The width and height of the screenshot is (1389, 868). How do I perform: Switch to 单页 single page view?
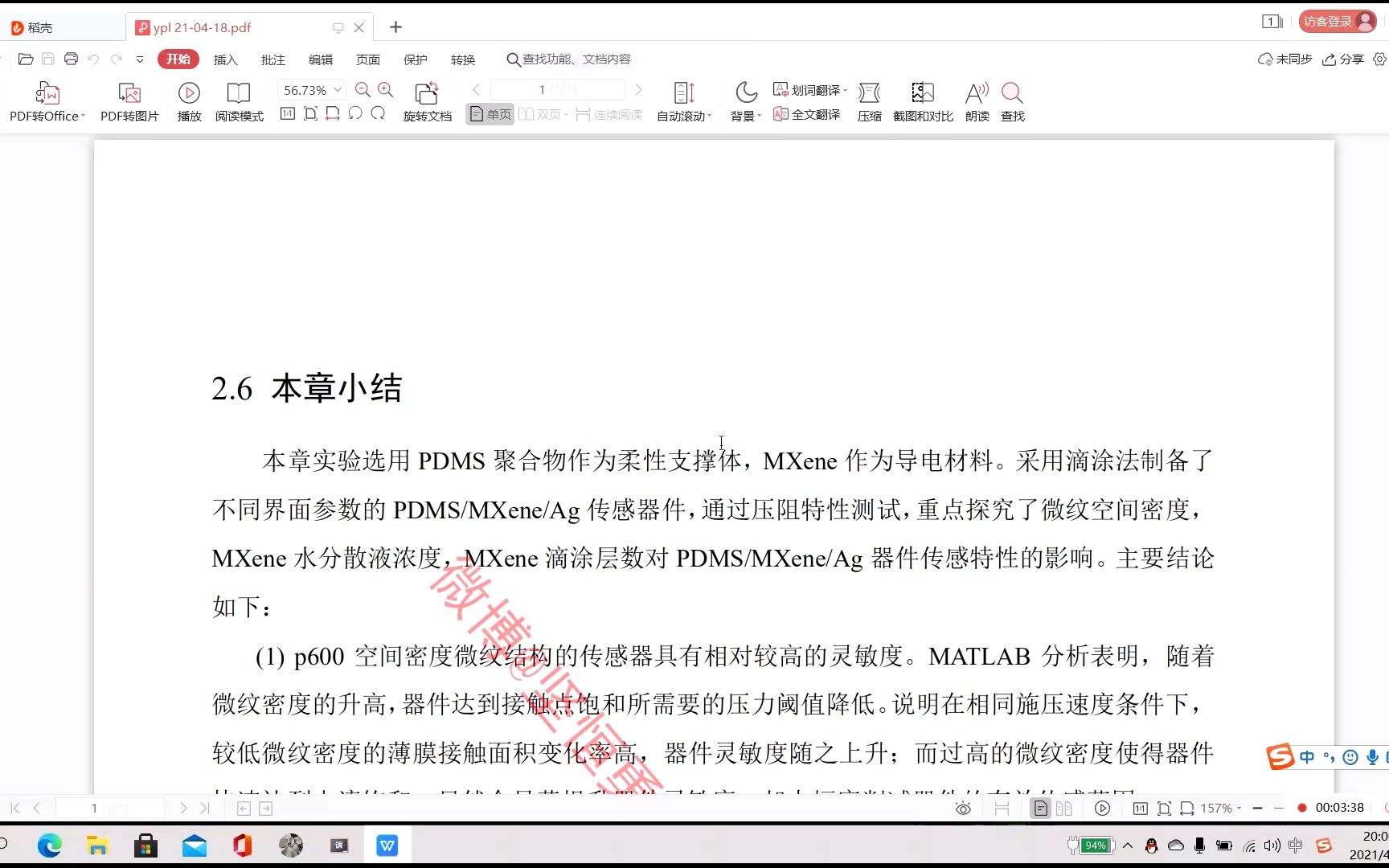490,115
